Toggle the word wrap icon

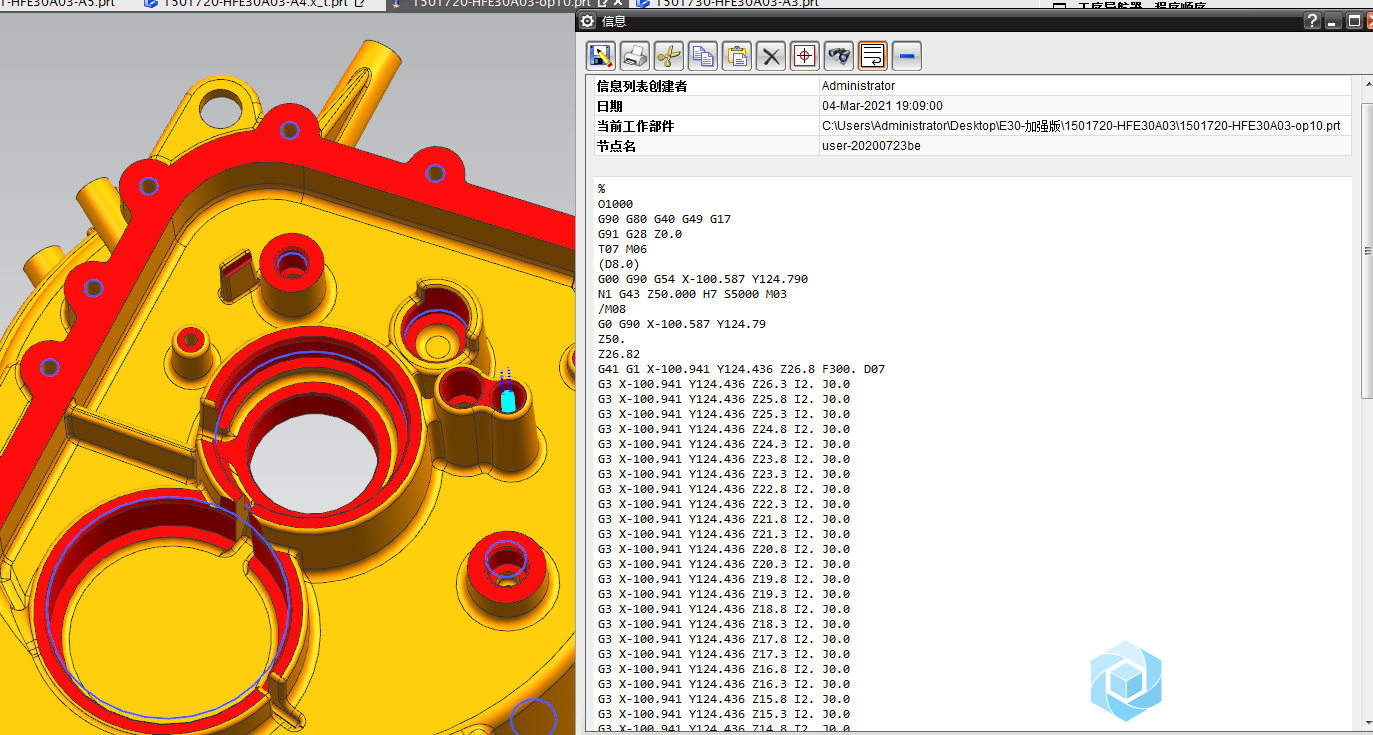873,55
